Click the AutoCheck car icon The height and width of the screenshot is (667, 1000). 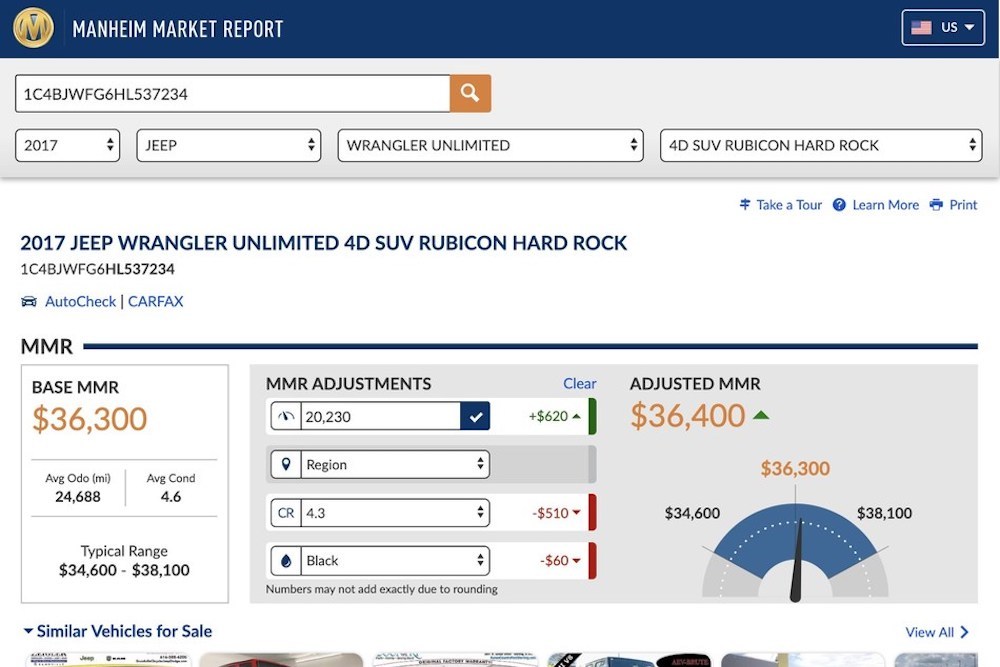(27, 301)
